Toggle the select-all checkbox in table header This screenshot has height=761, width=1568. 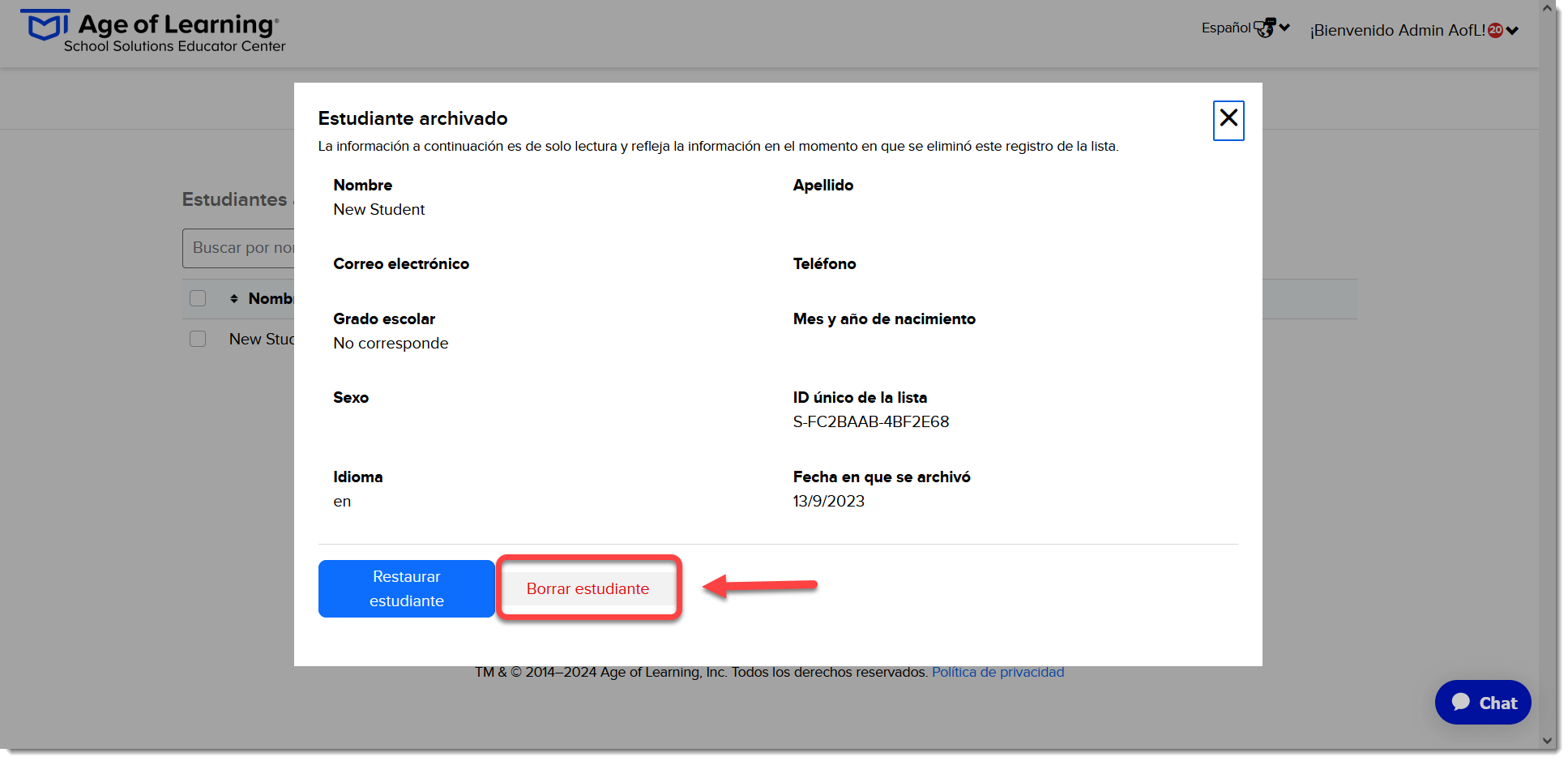point(198,298)
